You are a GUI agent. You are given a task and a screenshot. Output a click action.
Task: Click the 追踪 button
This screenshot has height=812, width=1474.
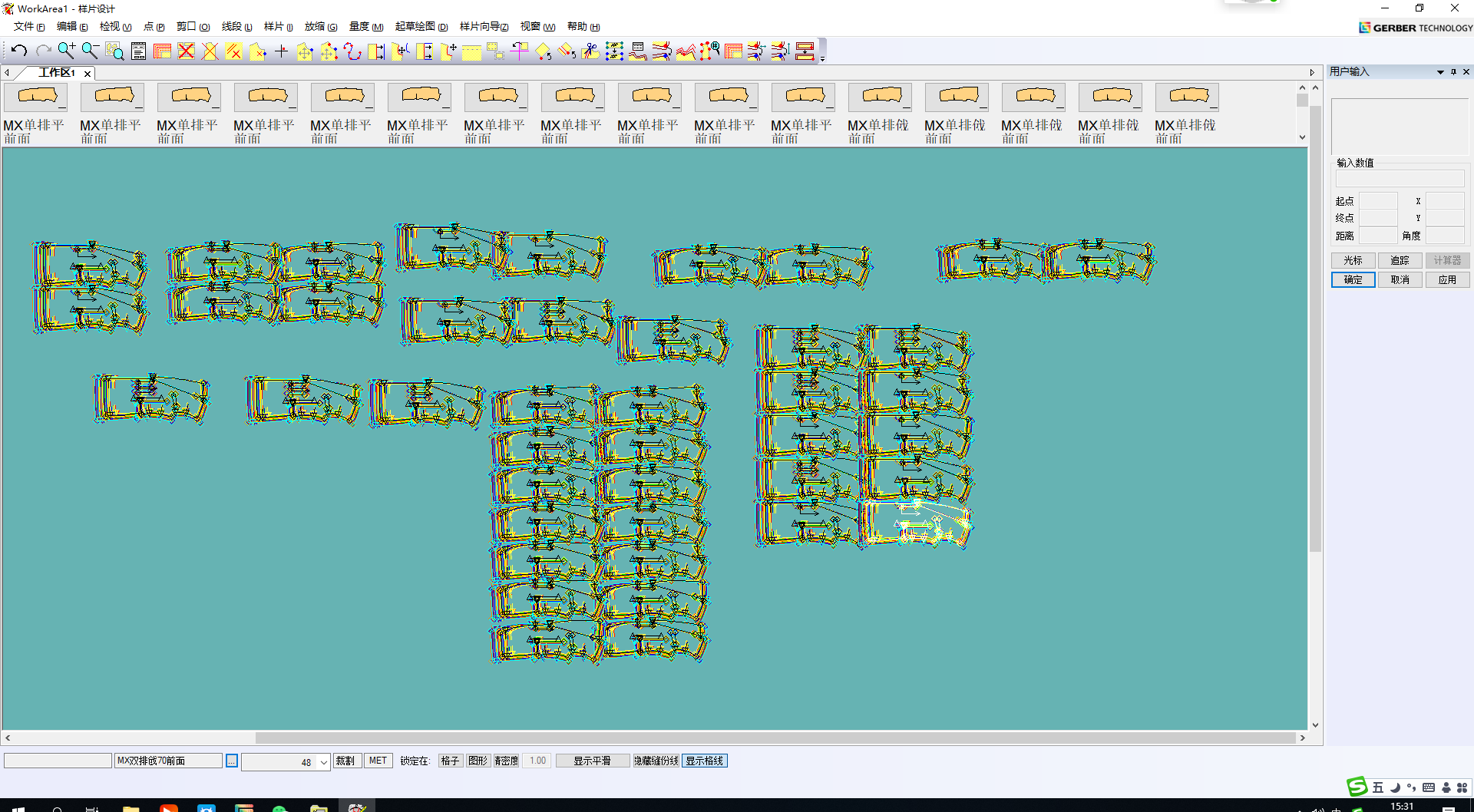[x=1400, y=261]
